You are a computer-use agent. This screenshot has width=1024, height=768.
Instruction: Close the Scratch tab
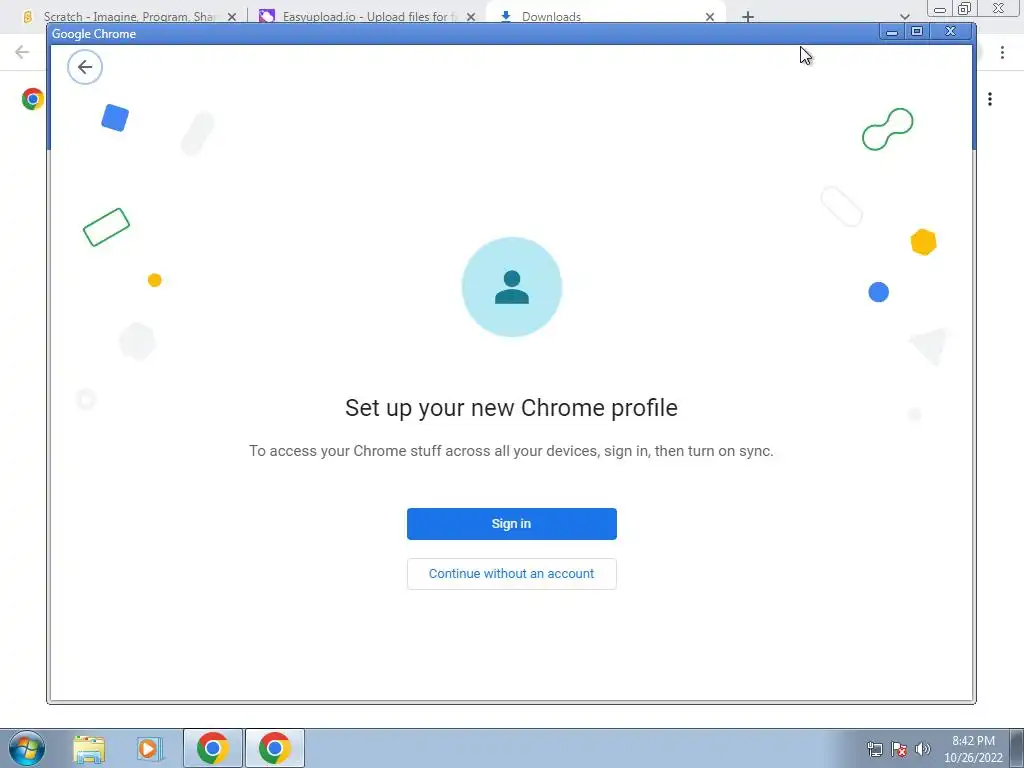pos(232,17)
